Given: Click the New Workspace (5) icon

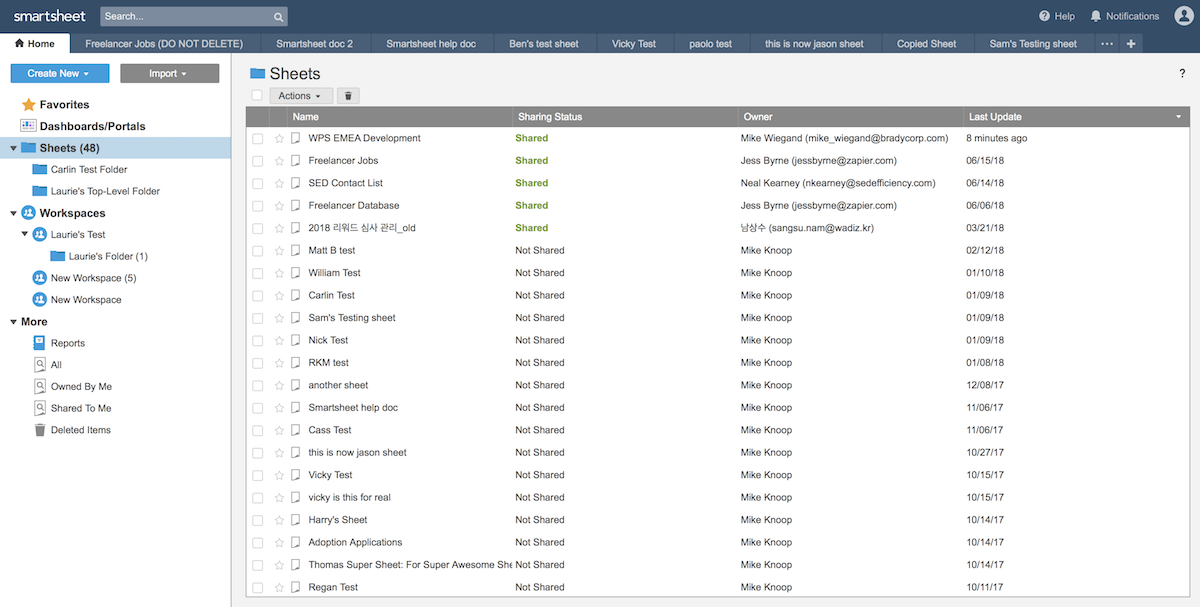Looking at the screenshot, I should tap(40, 278).
